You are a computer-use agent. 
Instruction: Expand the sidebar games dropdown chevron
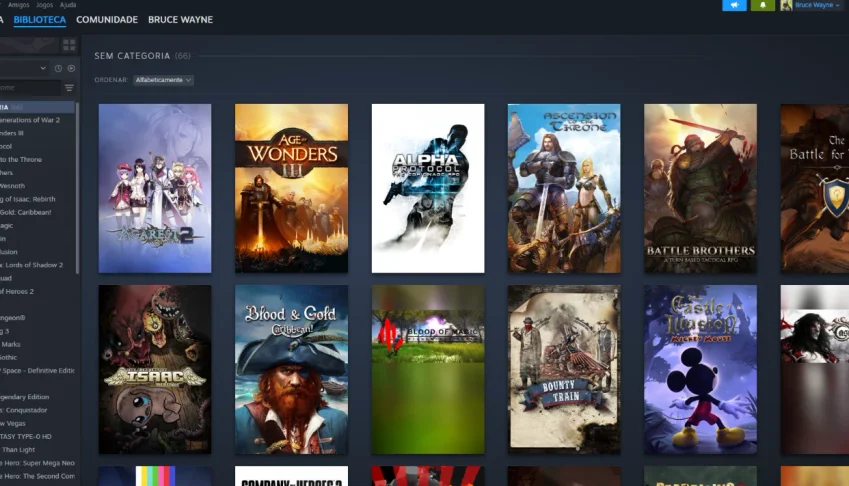[43, 69]
